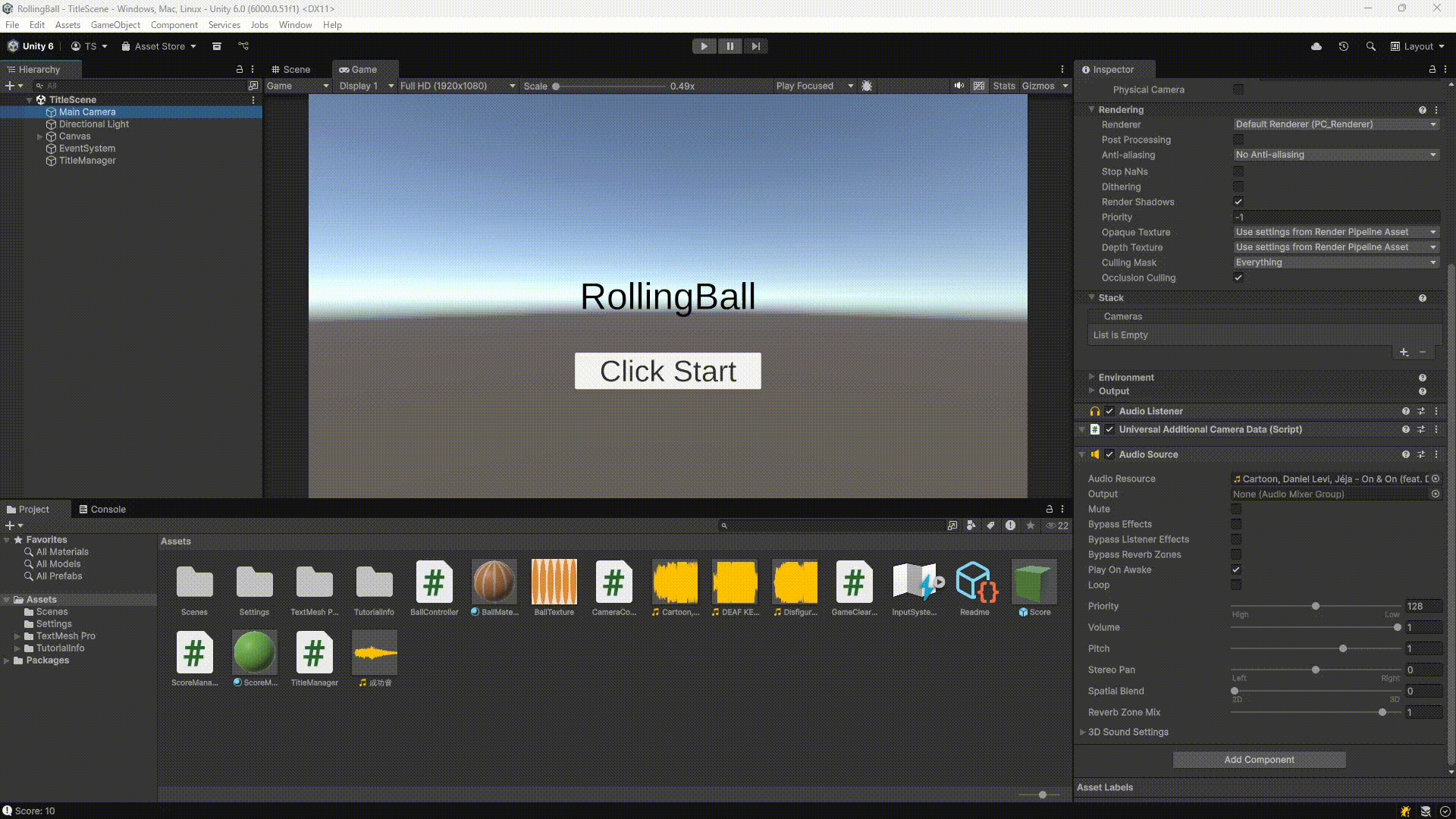Viewport: 1456px width, 819px height.
Task: Open the Package Manager box icon
Action: tap(216, 46)
